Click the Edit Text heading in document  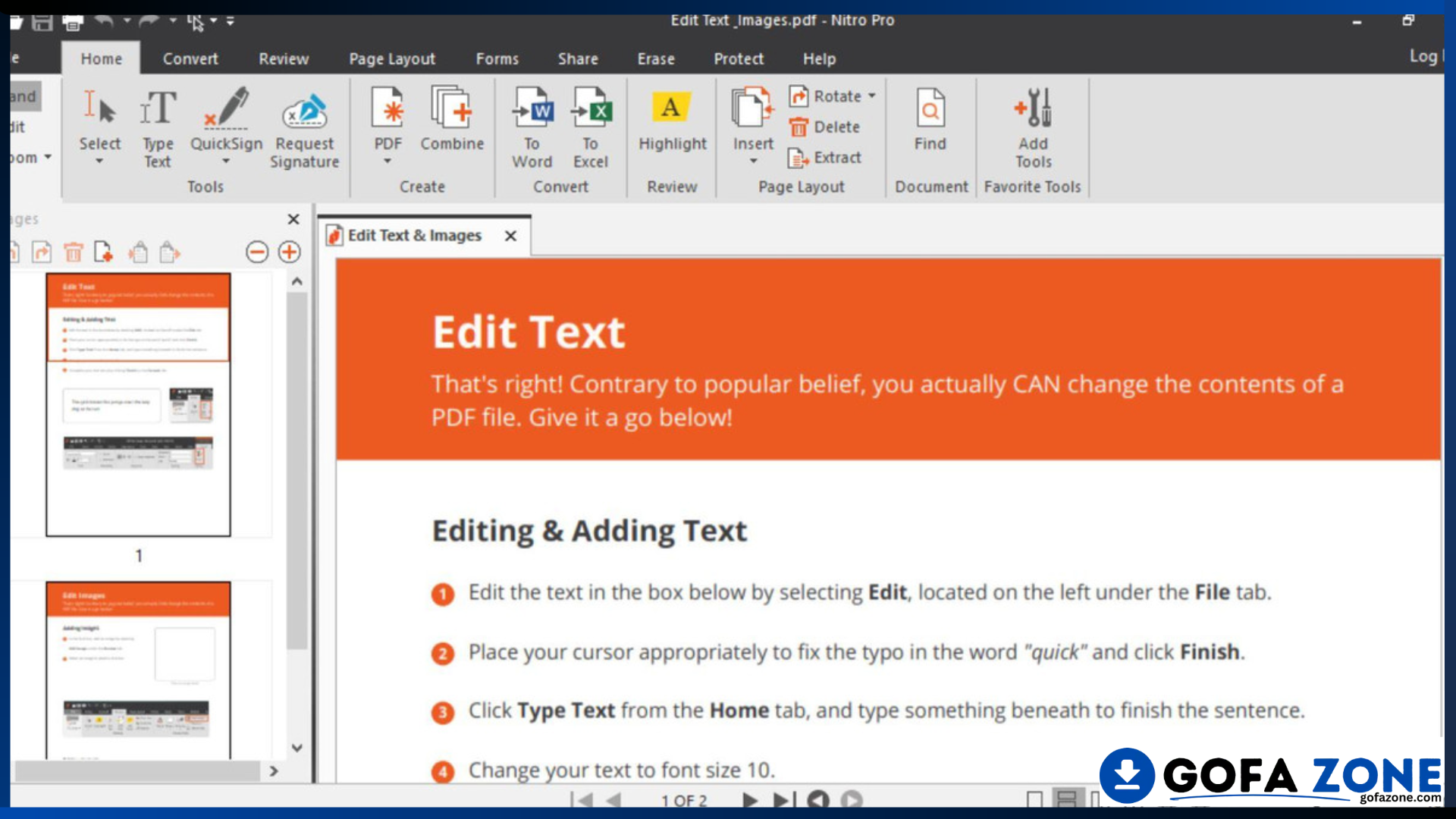[x=529, y=332]
